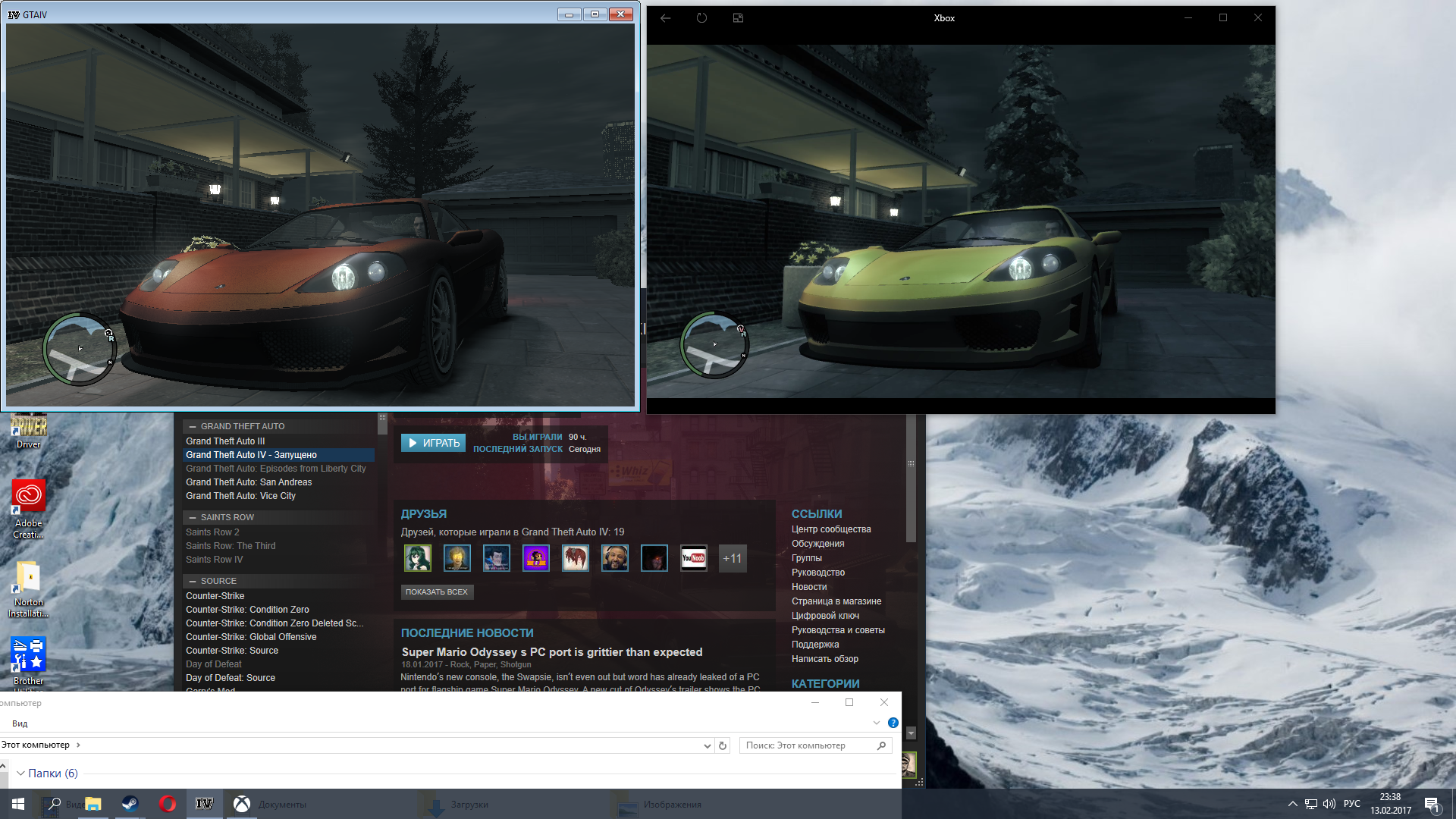Image resolution: width=1456 pixels, height=819 pixels.
Task: Click the Xbox app back arrow
Action: (x=665, y=18)
